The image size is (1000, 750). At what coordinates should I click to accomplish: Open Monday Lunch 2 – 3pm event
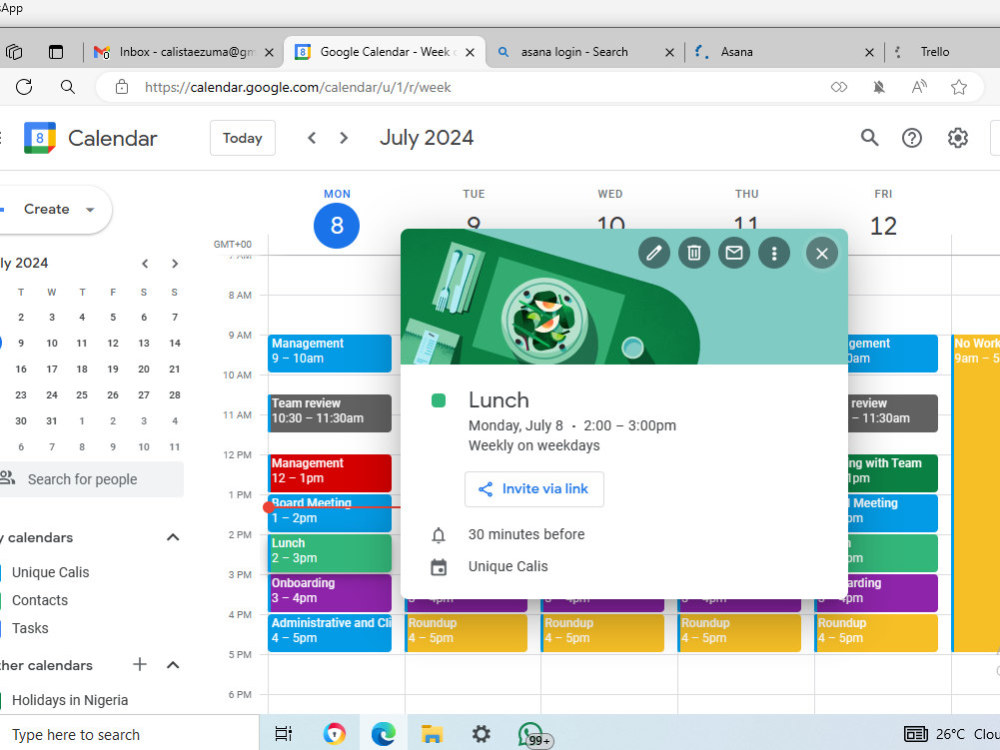coord(330,553)
